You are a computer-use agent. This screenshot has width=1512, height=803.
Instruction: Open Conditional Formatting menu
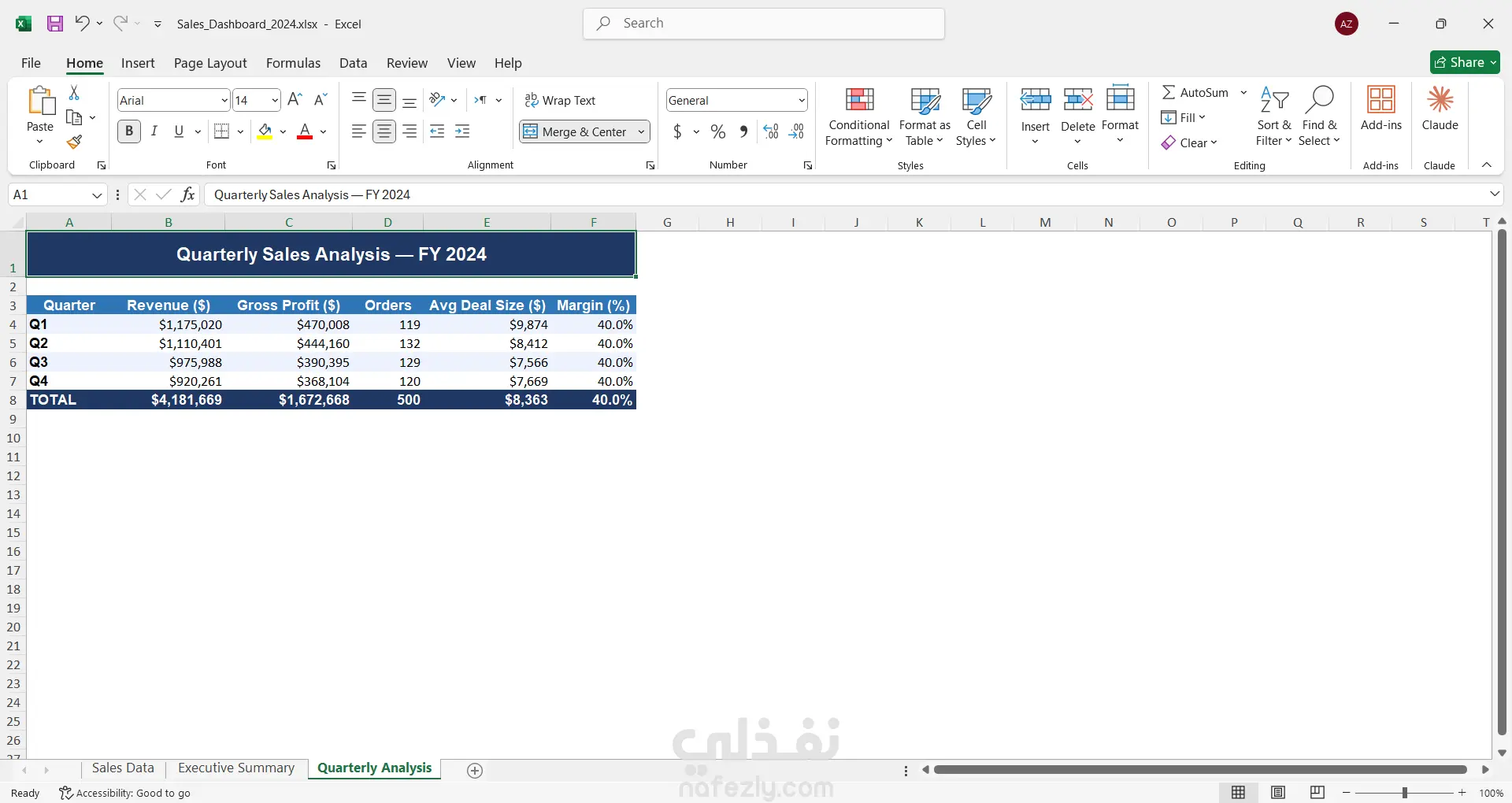click(x=859, y=117)
